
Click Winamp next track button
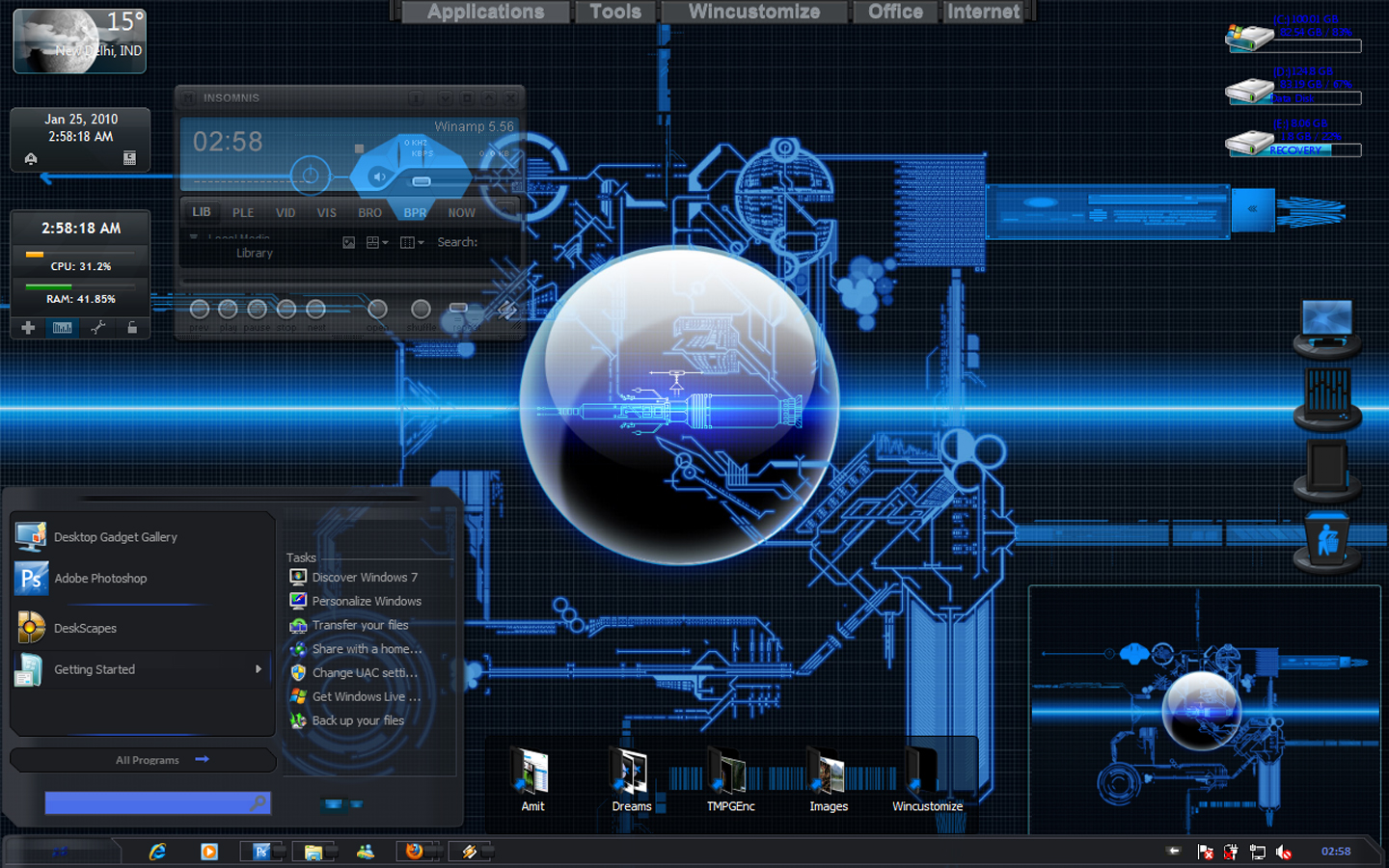pos(315,310)
